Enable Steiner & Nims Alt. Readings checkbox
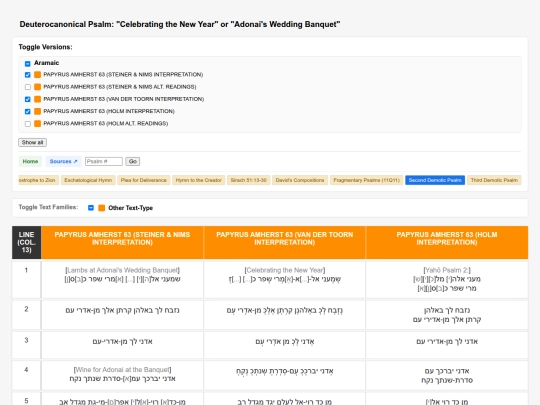 pyautogui.click(x=28, y=87)
